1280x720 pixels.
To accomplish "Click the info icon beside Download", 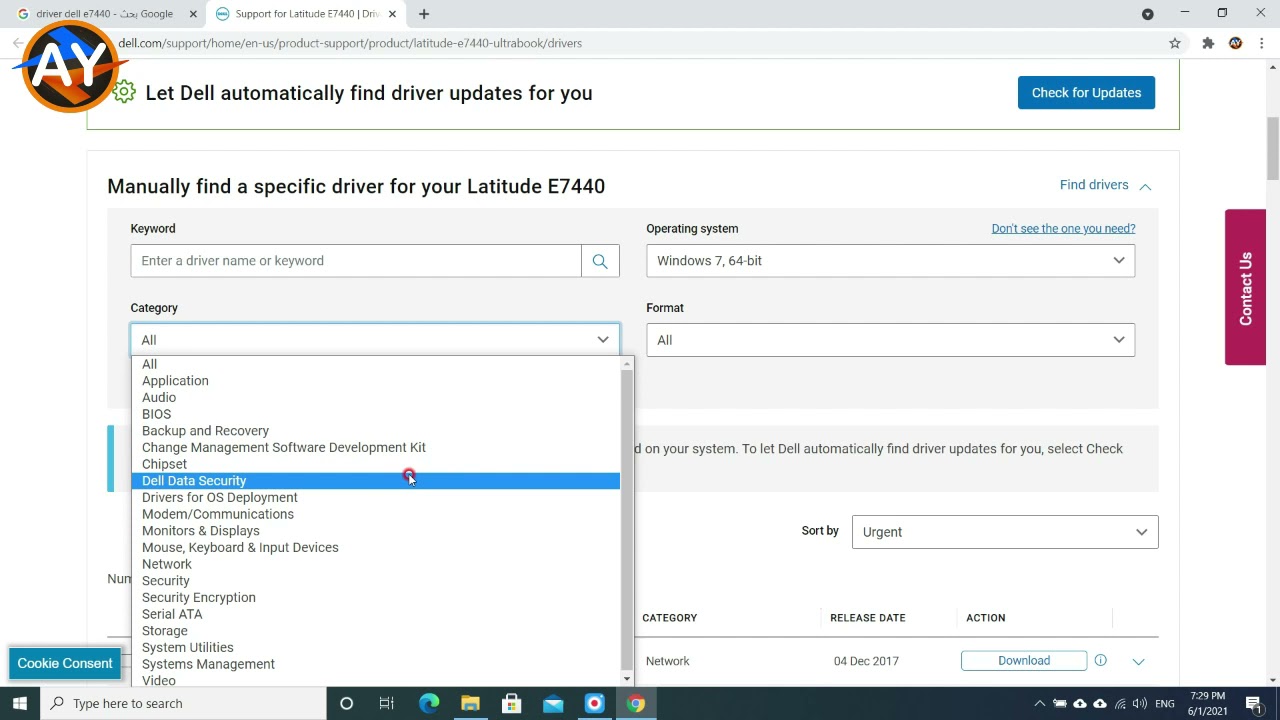I will pyautogui.click(x=1100, y=660).
